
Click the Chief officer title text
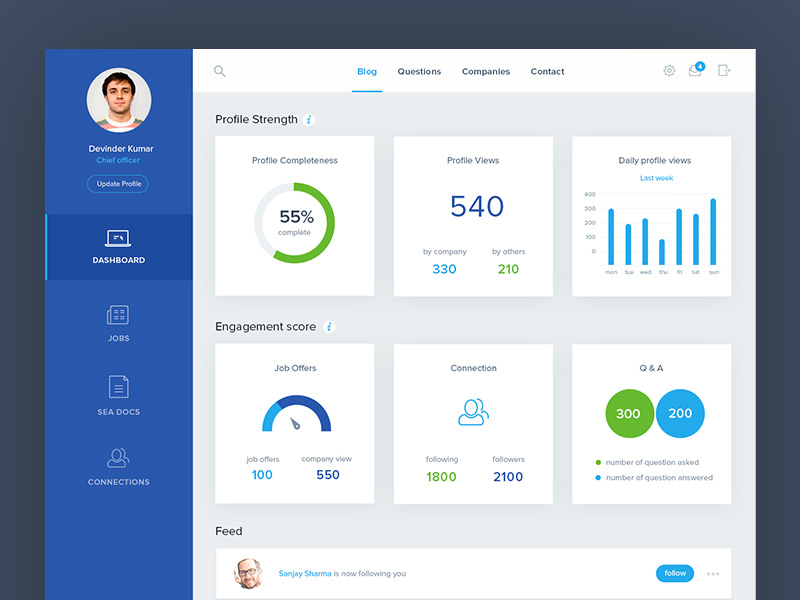coord(118,160)
